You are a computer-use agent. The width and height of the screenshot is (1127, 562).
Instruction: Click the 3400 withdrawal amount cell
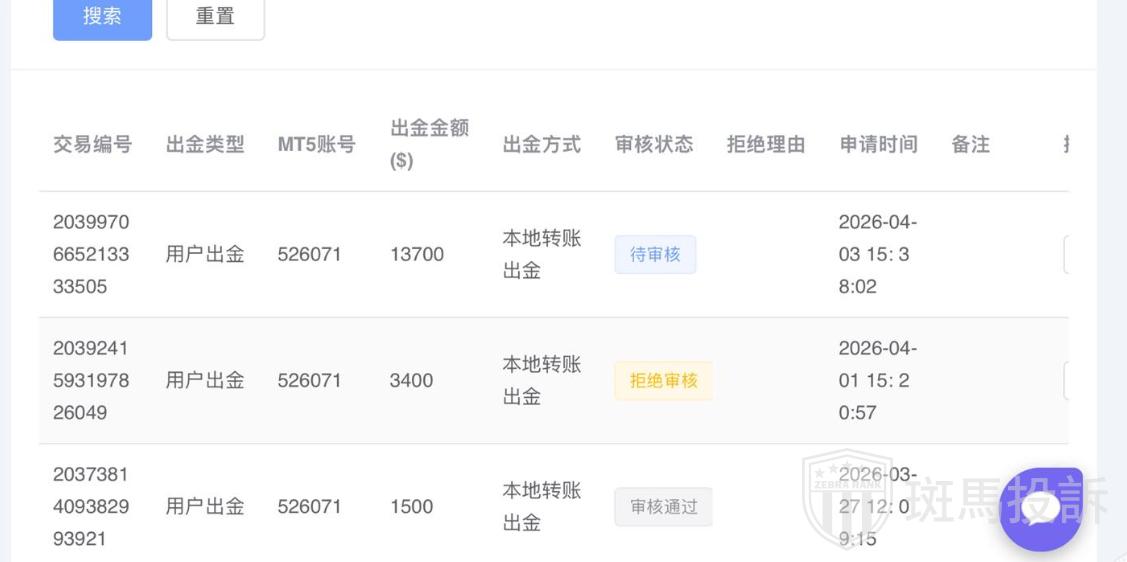tap(411, 381)
